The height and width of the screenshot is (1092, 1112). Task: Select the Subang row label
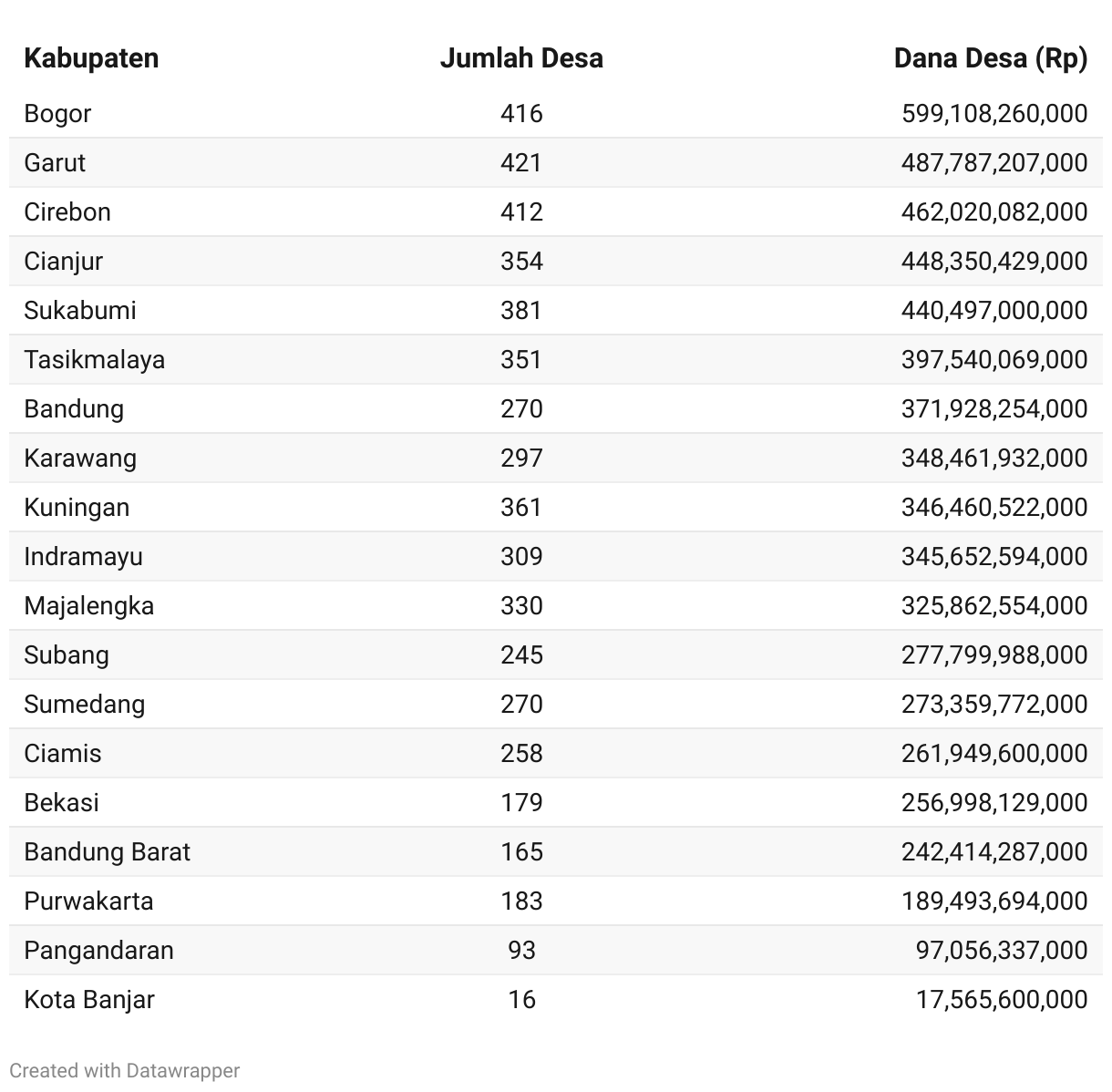[67, 655]
